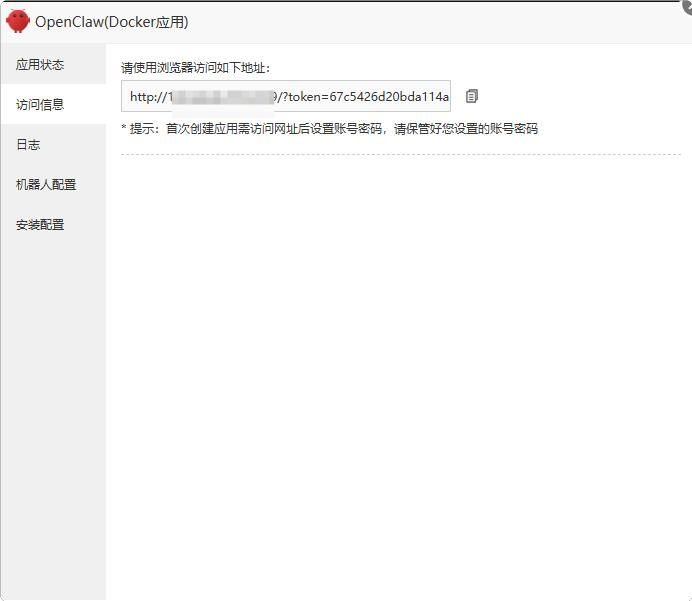
Task: Copy the access URL with clipboard icon
Action: coord(472,96)
